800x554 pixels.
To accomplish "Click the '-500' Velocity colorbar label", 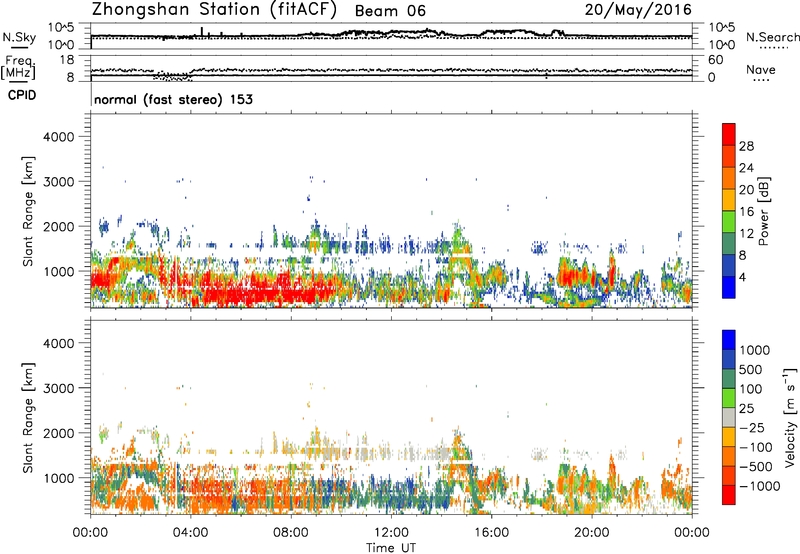I will 756,467.
